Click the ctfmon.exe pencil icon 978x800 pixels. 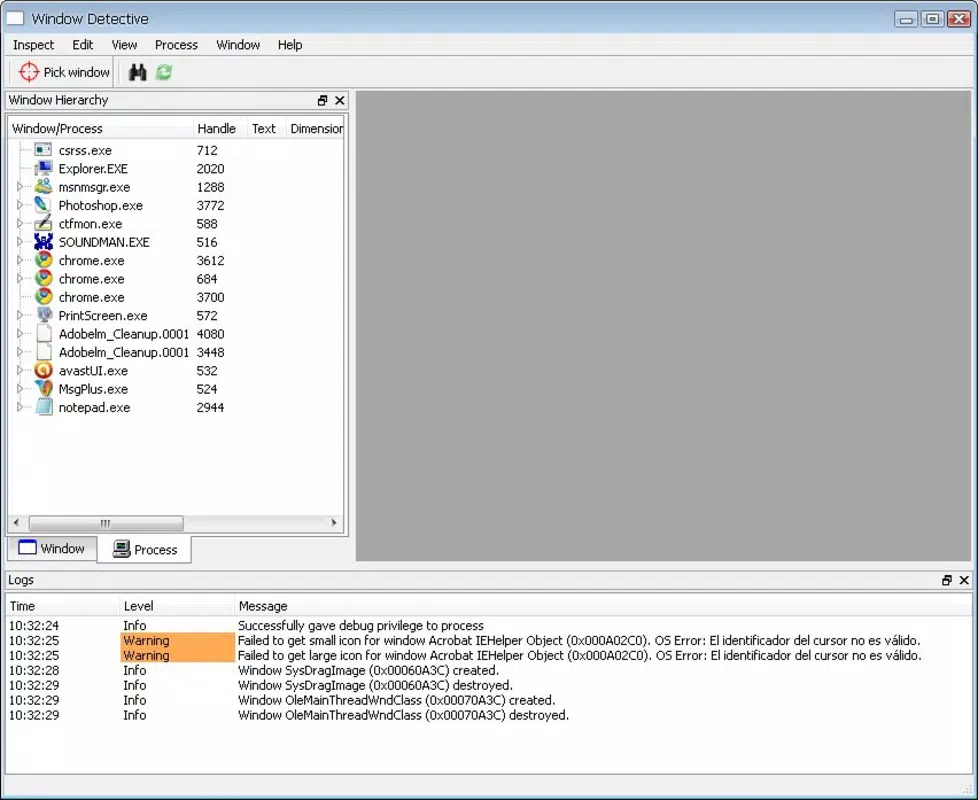[x=43, y=223]
